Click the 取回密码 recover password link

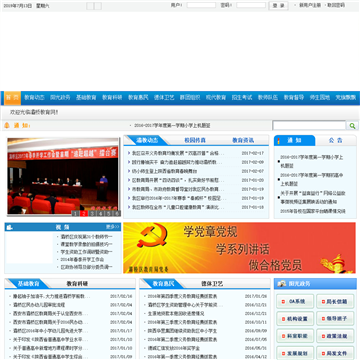(x=336, y=5)
